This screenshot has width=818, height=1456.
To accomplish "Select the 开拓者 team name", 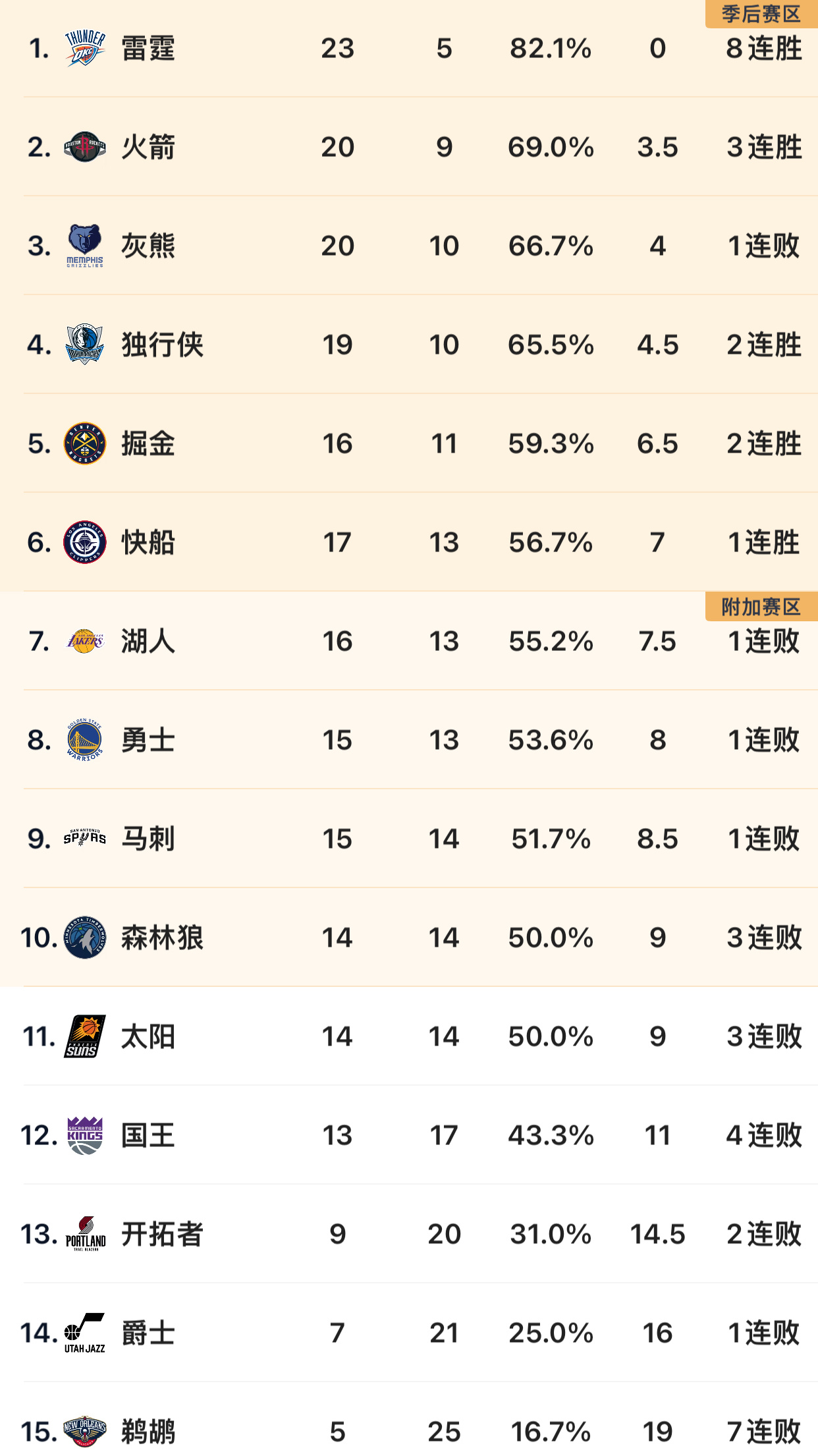I will click(x=162, y=1234).
